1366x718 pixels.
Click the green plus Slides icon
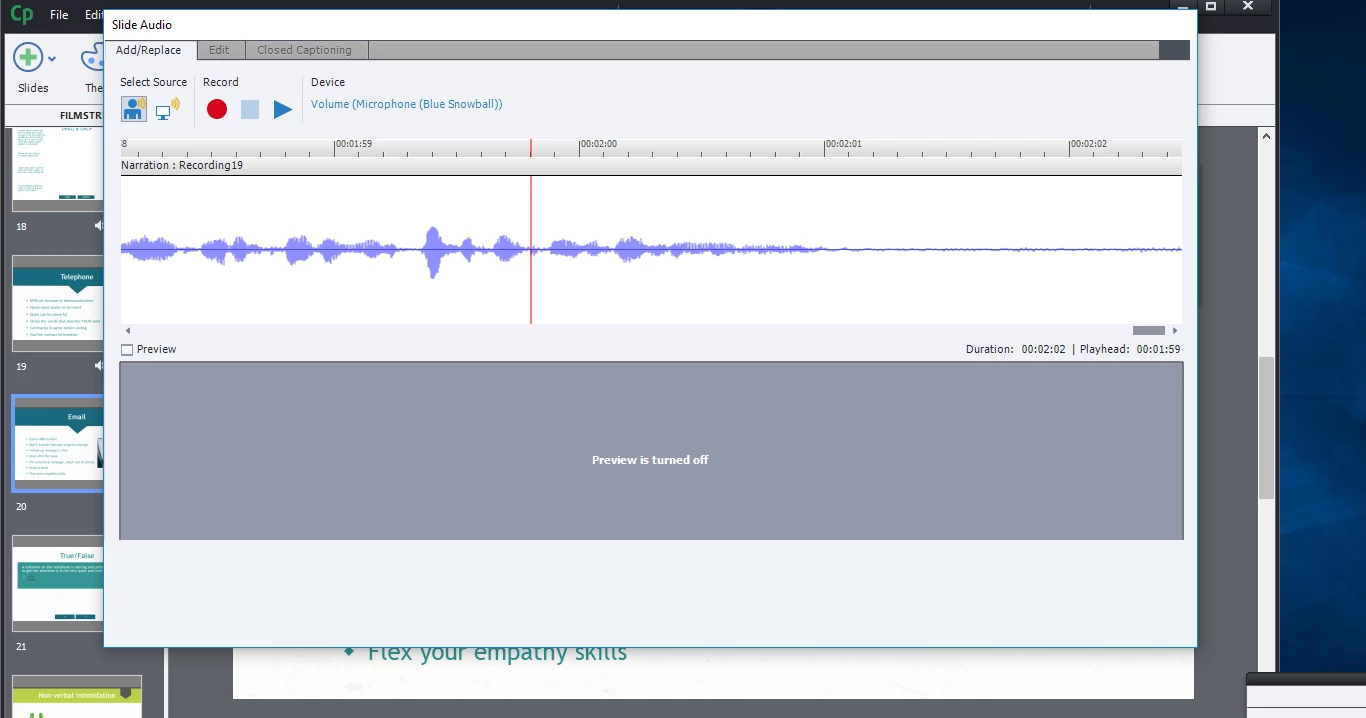click(28, 58)
